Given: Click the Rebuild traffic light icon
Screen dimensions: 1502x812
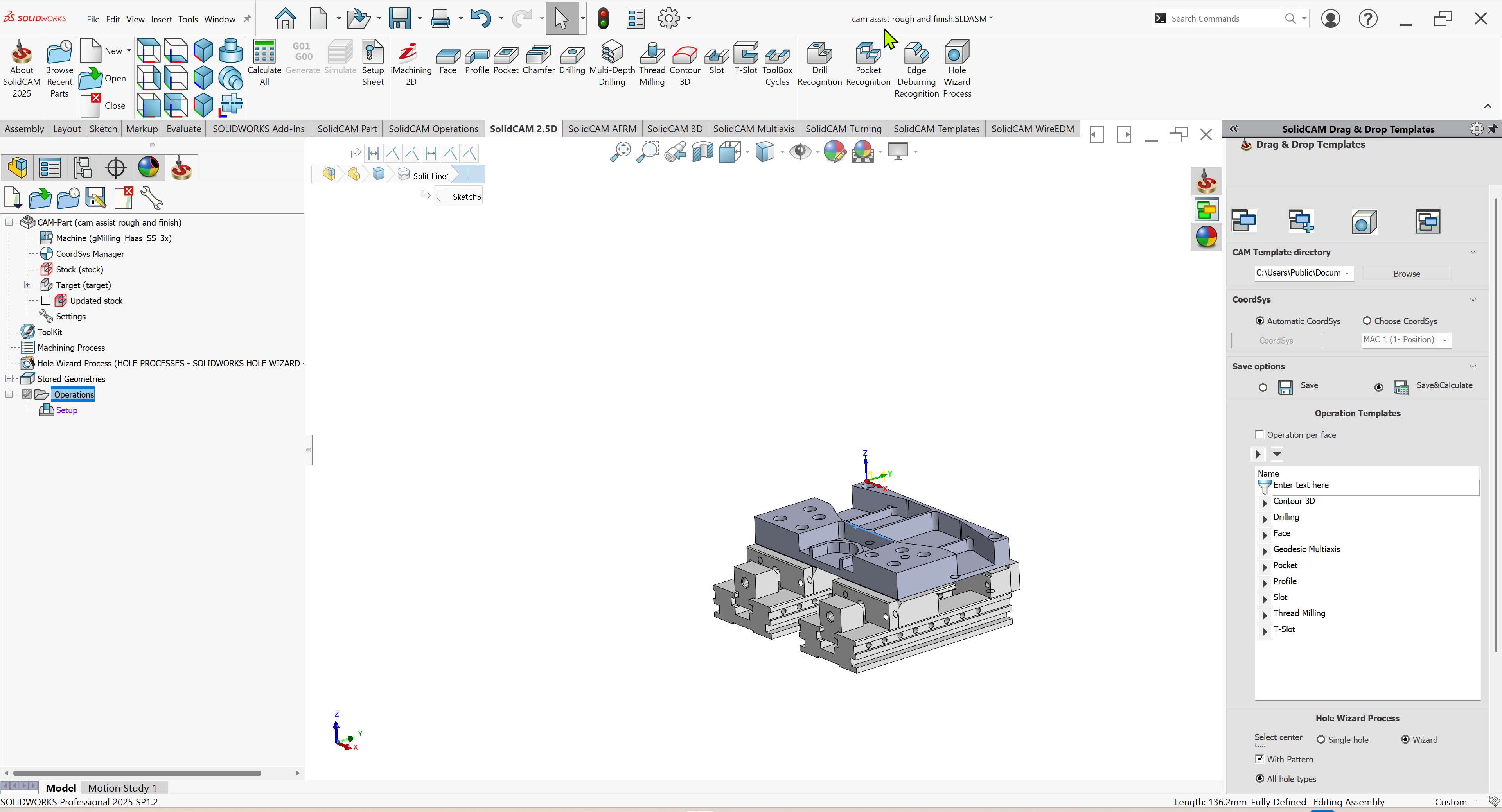Looking at the screenshot, I should coord(603,18).
